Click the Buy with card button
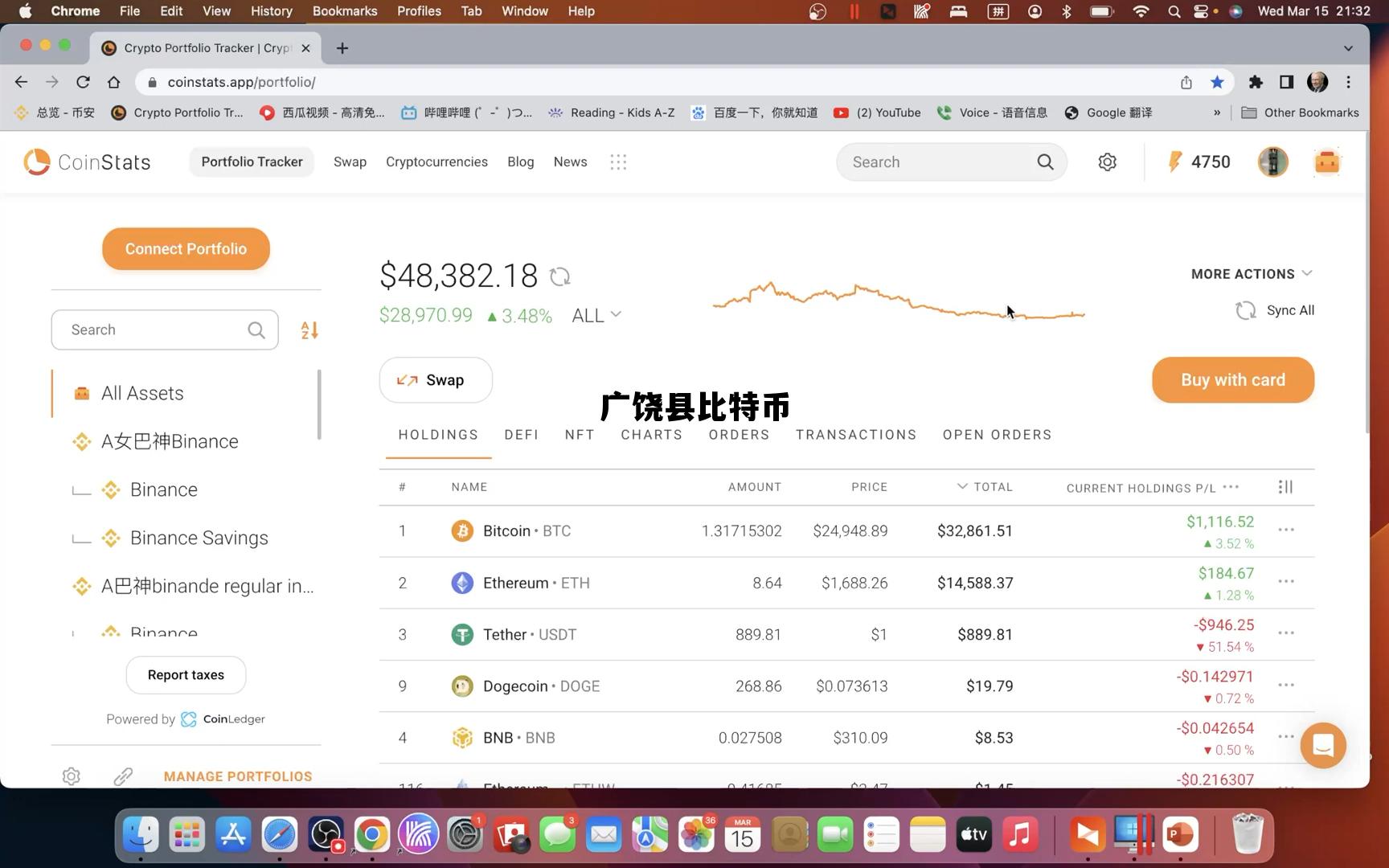Viewport: 1389px width, 868px height. (x=1232, y=380)
